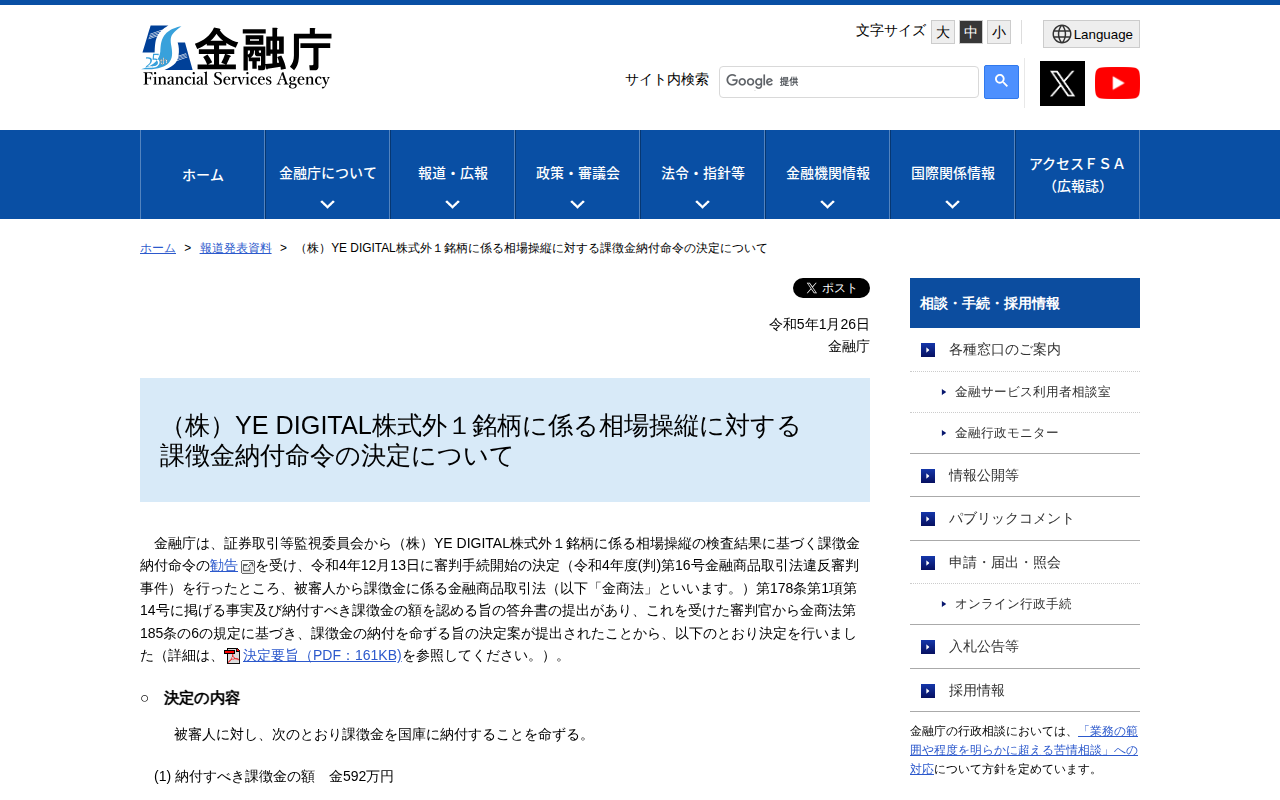Open 申請・届出・照会 sidebar link
Screen dimensions: 1280x800
click(x=1005, y=563)
